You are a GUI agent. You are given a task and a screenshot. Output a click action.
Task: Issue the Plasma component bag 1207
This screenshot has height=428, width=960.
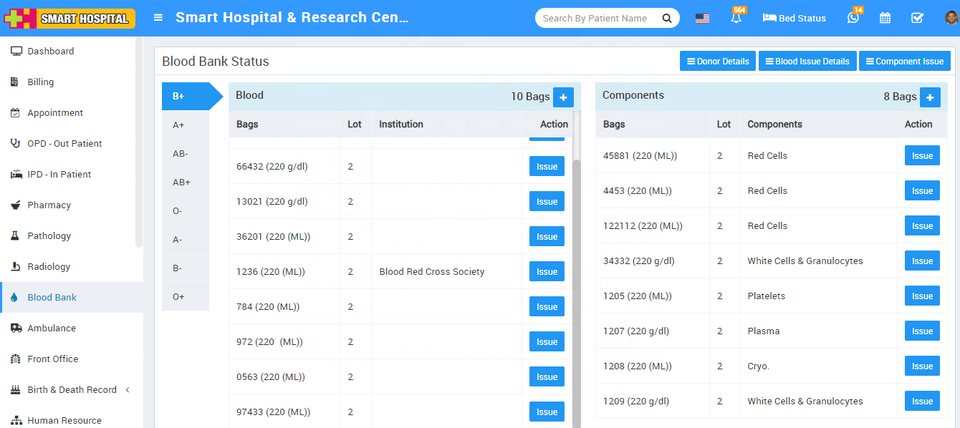coord(922,331)
